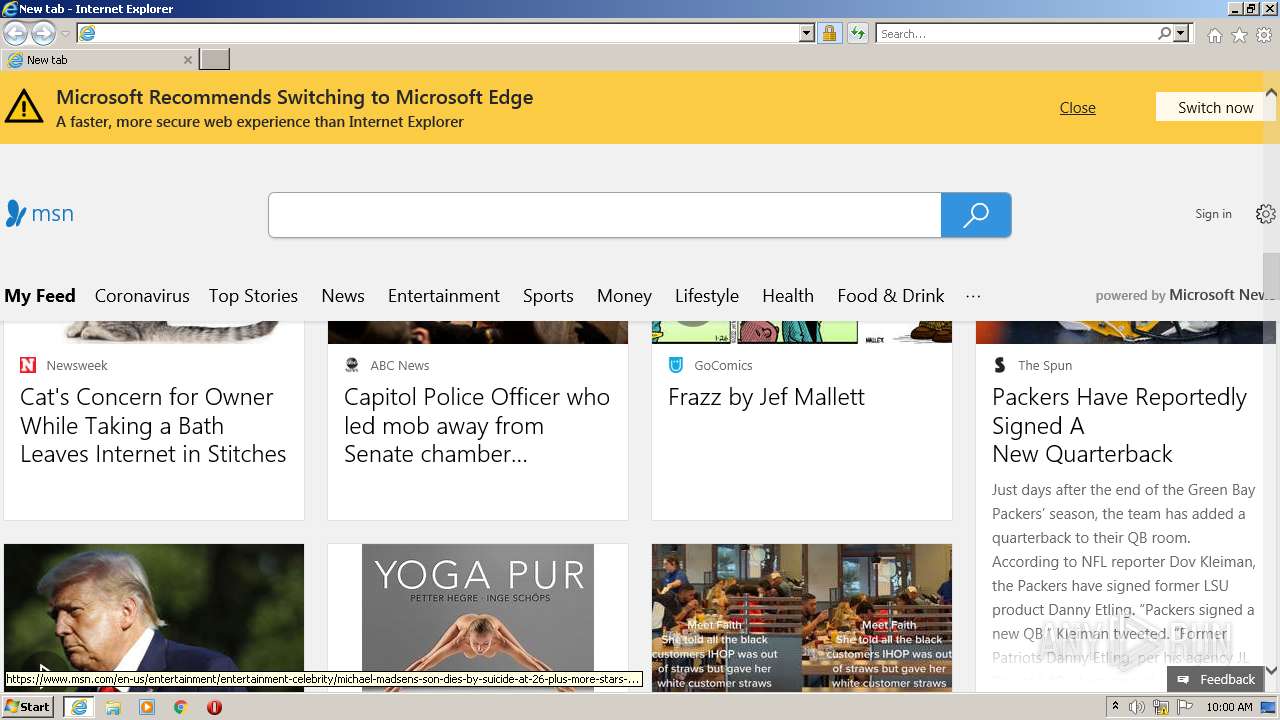Image resolution: width=1280 pixels, height=720 pixels.
Task: Click the 10:00 AM taskbar clock
Action: pos(1229,707)
